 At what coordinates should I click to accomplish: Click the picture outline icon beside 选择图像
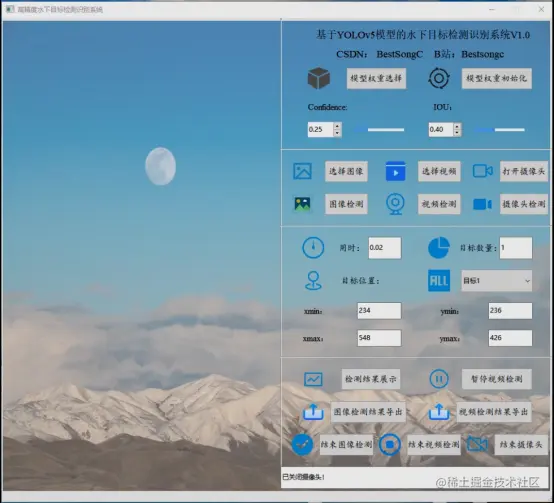(302, 171)
